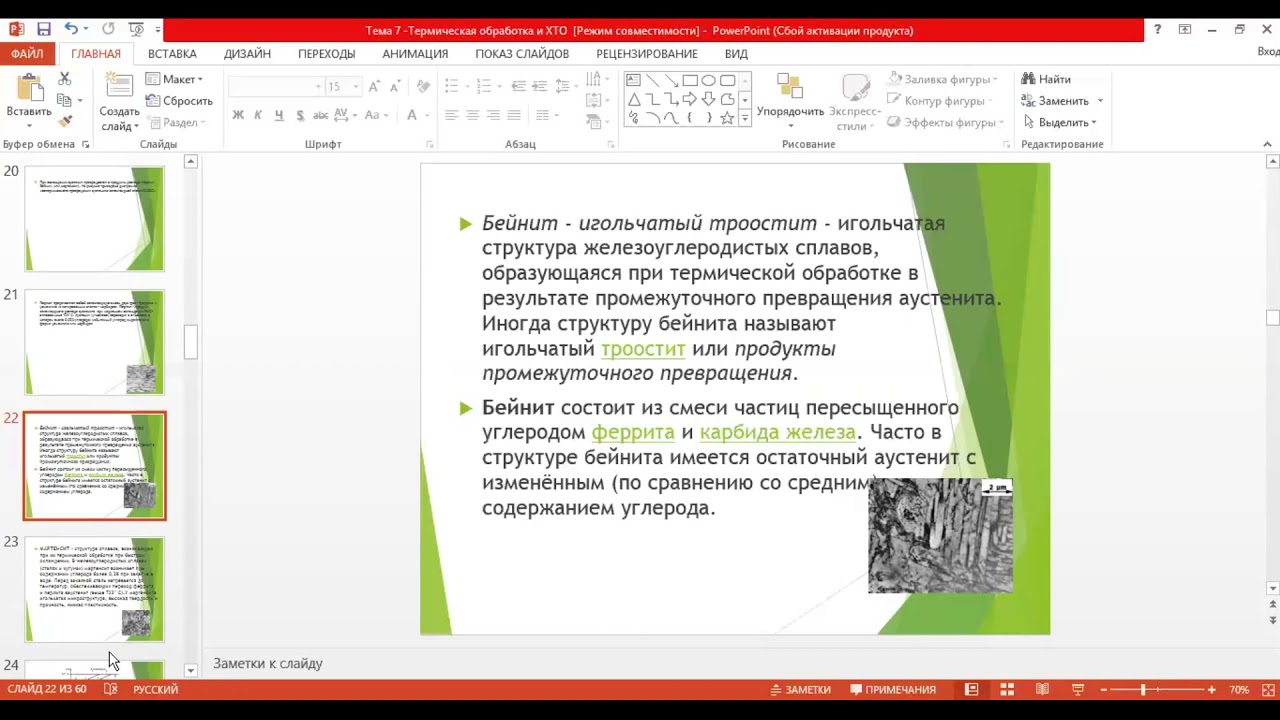Toggle Underline Ч formatting
1280x720 pixels.
pyautogui.click(x=279, y=116)
